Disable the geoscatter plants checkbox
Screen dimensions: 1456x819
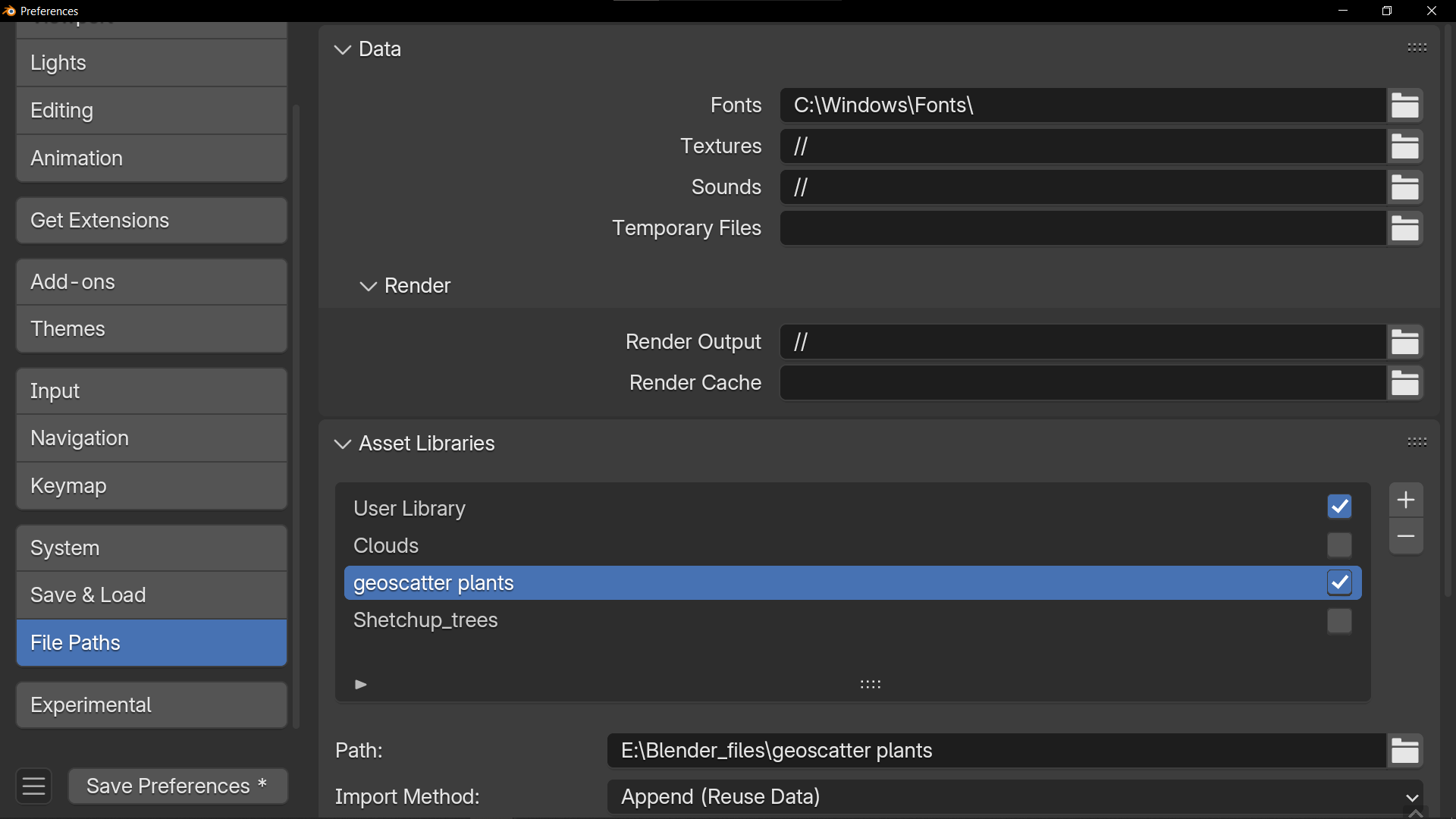tap(1340, 582)
